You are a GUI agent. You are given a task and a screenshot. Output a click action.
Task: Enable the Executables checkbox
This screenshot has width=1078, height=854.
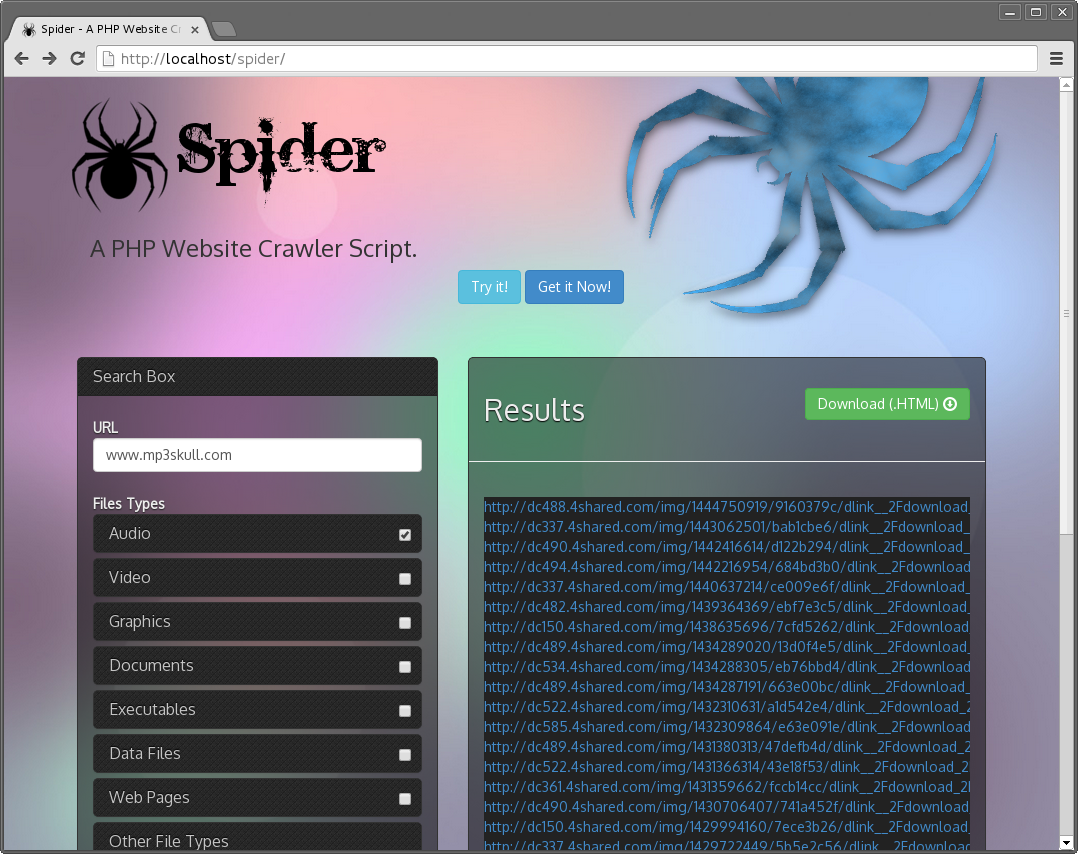(405, 710)
